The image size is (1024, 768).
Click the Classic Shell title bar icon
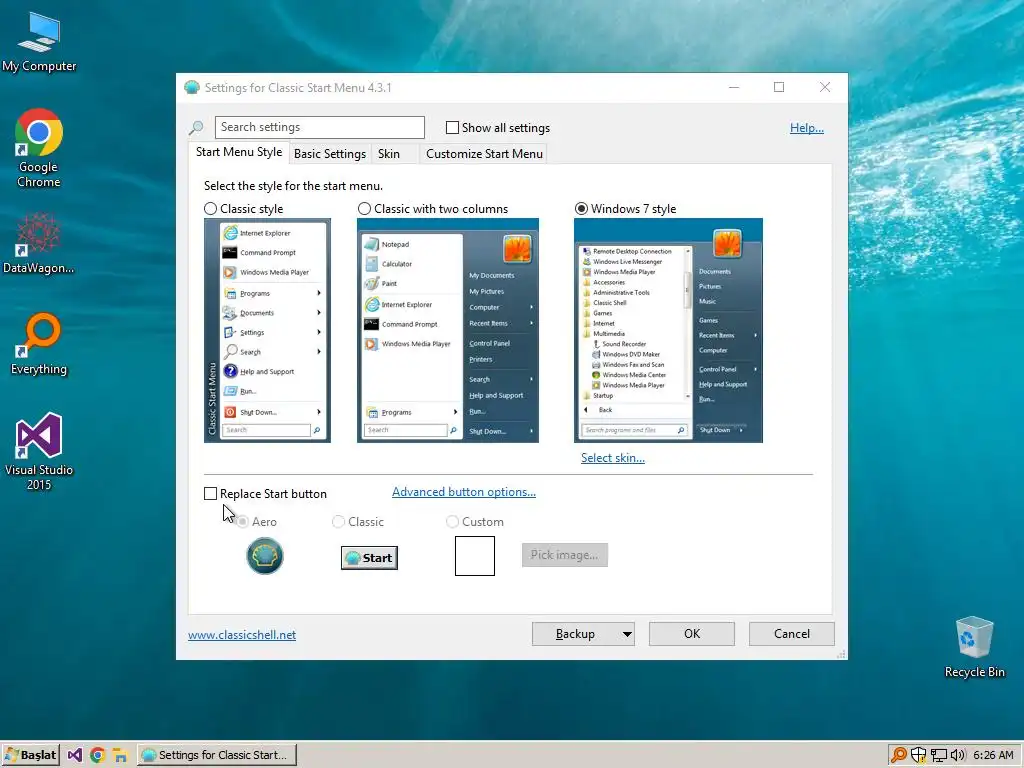click(x=191, y=88)
